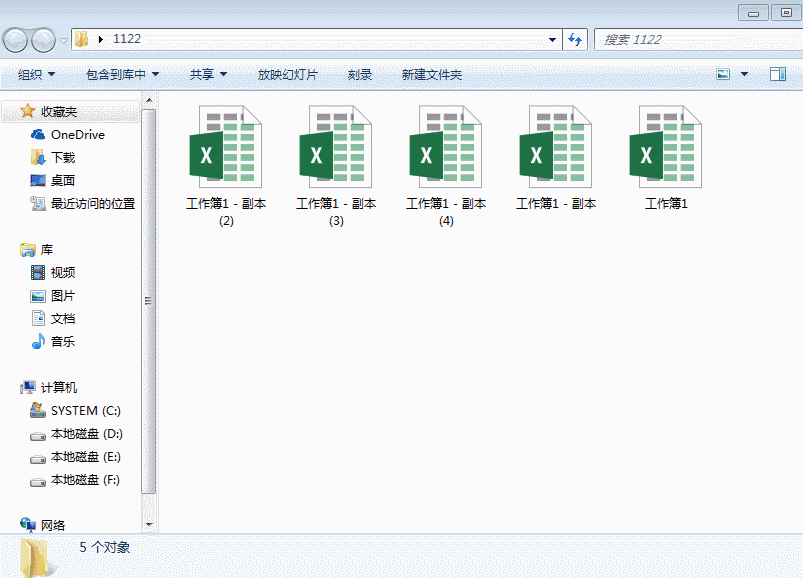
Task: Click the 下载 folder icon in the sidebar
Action: click(38, 157)
